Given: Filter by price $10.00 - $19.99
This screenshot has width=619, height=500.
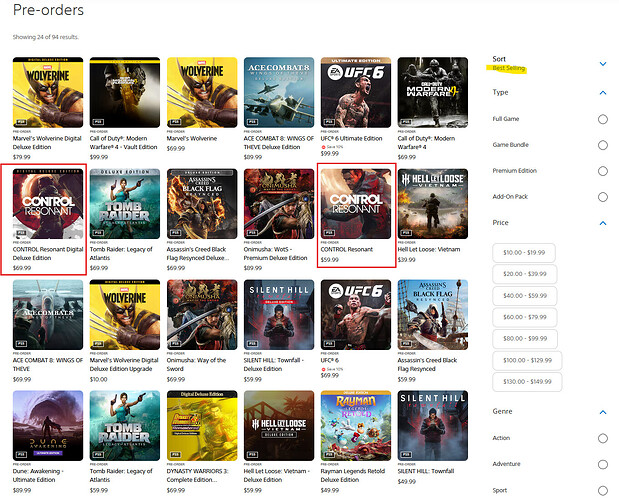Looking at the screenshot, I should pyautogui.click(x=524, y=253).
